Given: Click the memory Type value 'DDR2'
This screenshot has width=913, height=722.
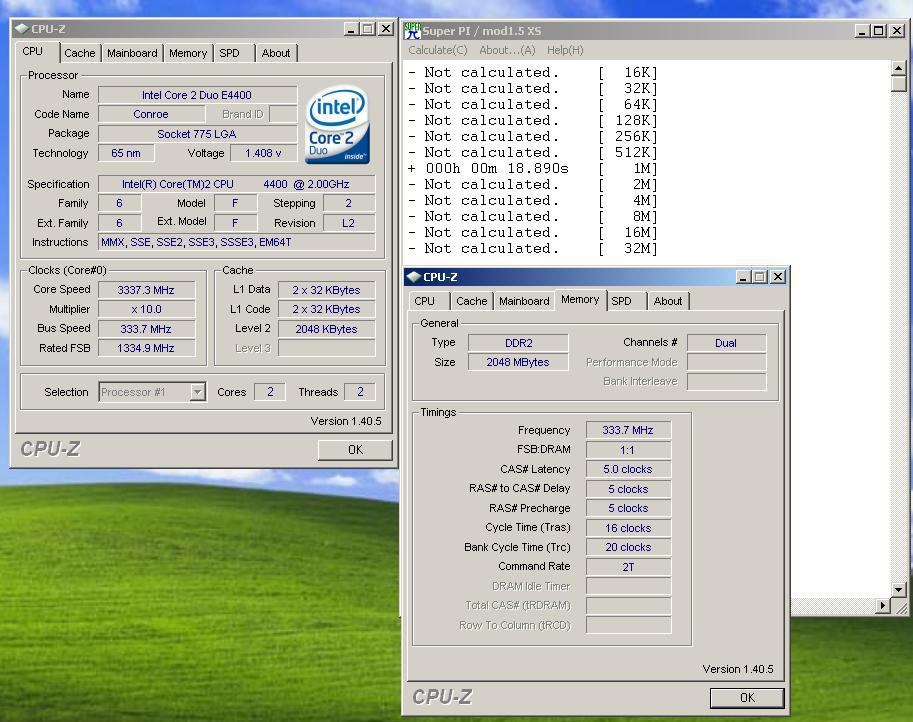Looking at the screenshot, I should click(x=518, y=343).
